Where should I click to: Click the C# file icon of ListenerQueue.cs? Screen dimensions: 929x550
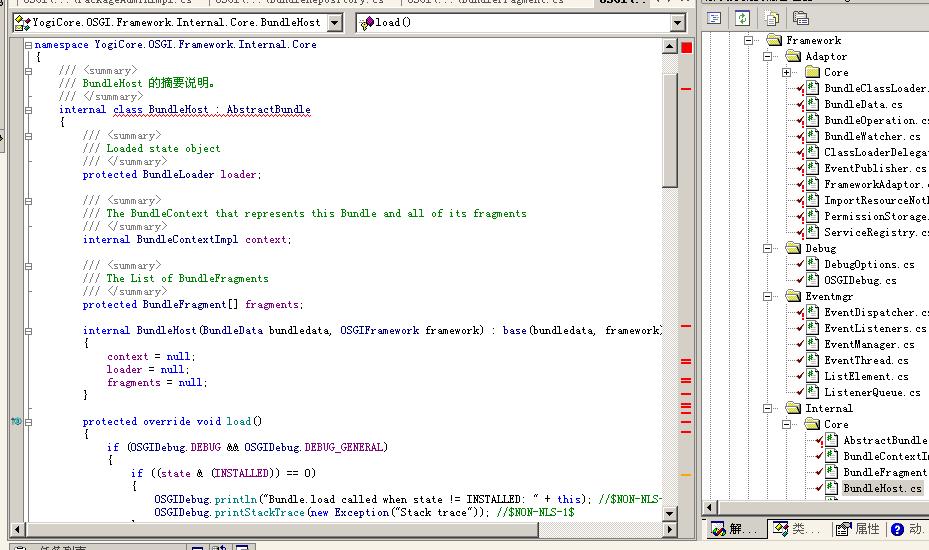(x=813, y=392)
